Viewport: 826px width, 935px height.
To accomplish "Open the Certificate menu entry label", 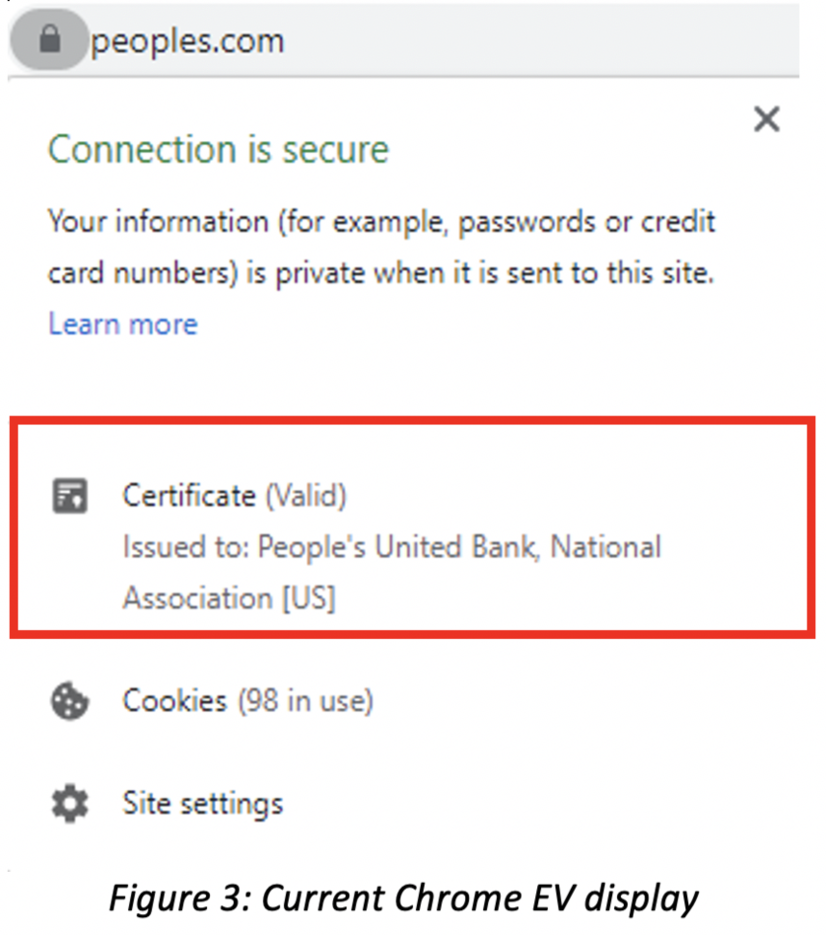I will pos(189,495).
